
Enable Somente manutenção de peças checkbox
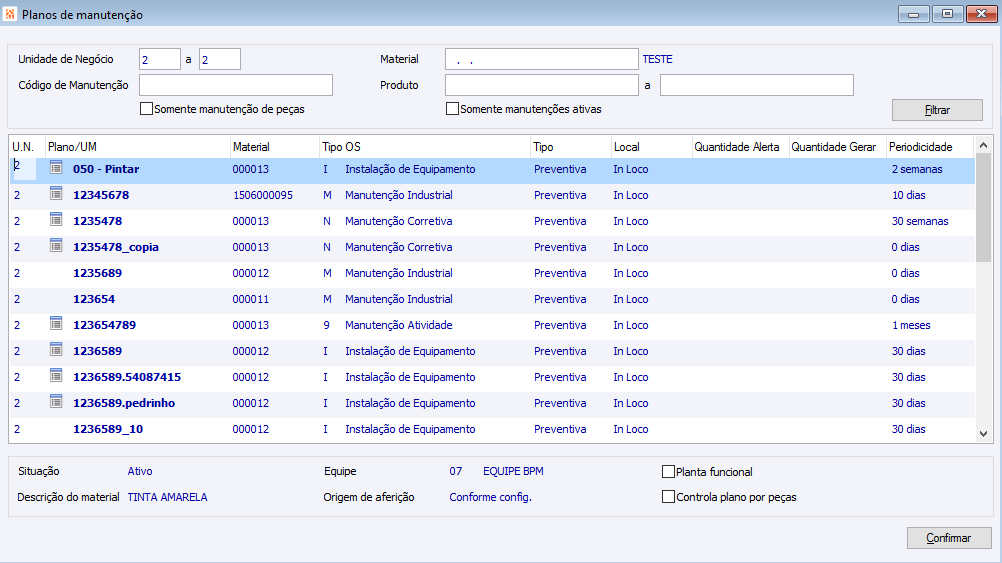pyautogui.click(x=146, y=109)
